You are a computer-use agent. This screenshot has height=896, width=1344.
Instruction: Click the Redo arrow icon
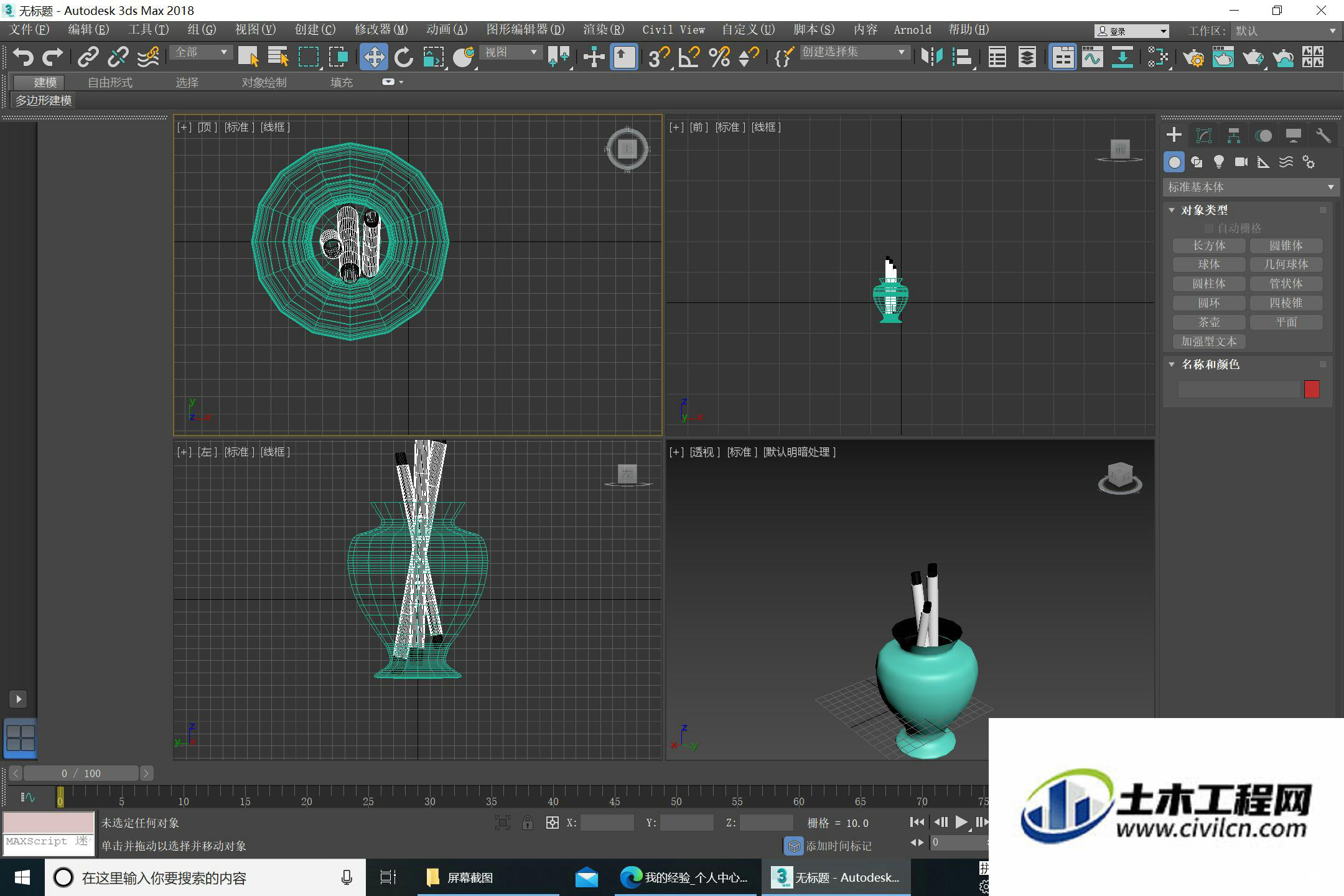(52, 57)
